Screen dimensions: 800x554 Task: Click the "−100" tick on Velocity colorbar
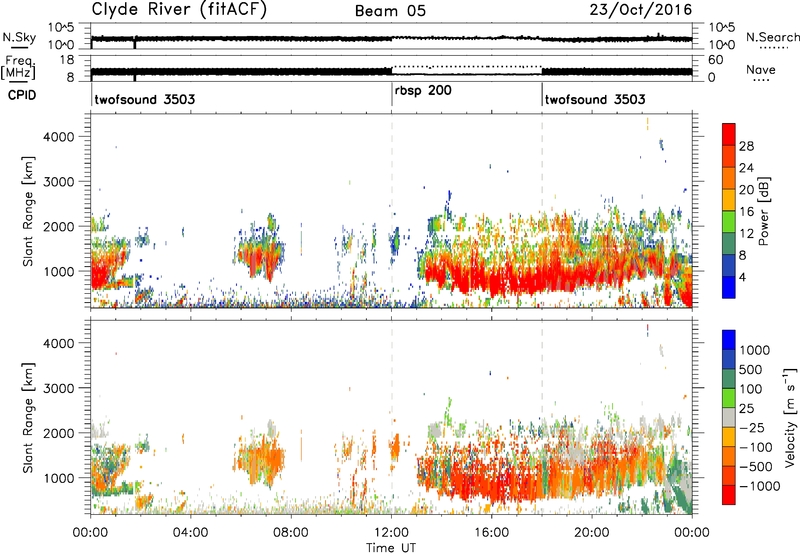tap(756, 447)
